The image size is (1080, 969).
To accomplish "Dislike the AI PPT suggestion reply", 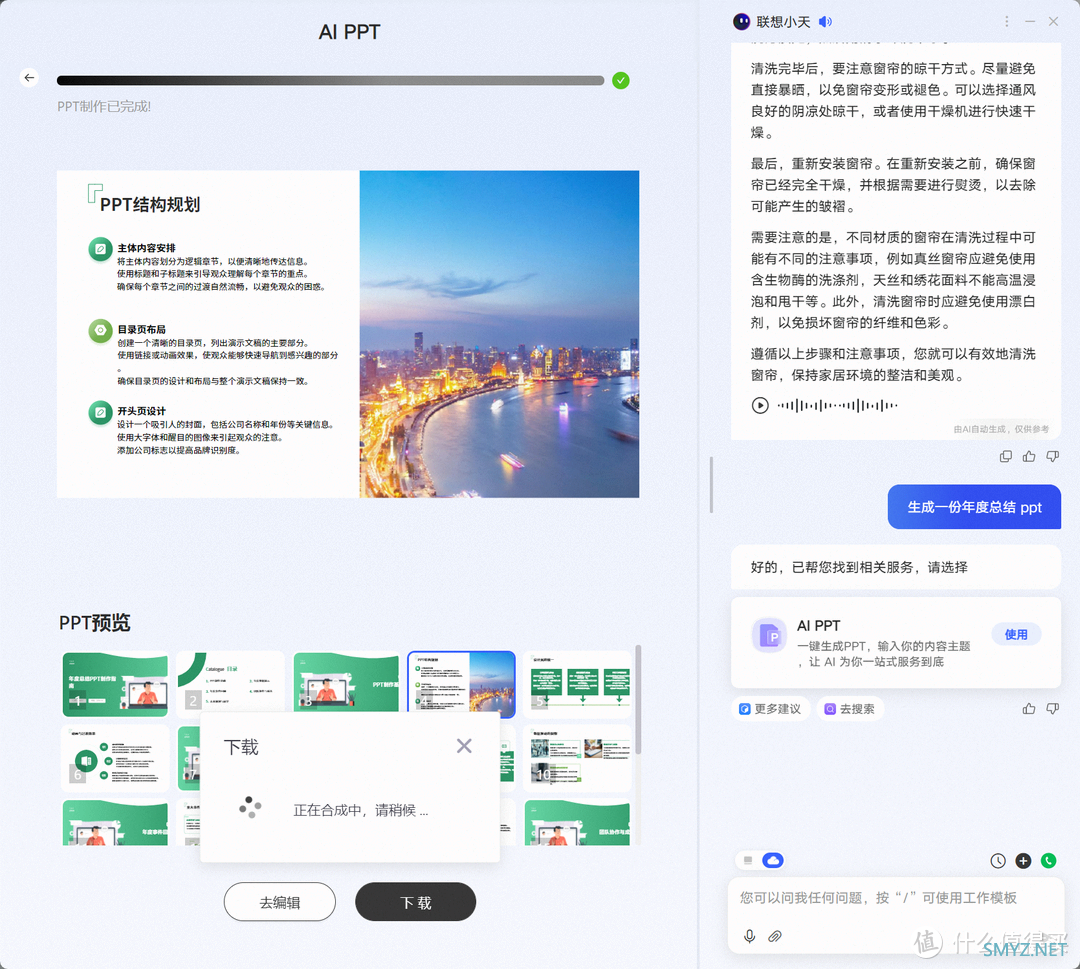I will point(1052,709).
